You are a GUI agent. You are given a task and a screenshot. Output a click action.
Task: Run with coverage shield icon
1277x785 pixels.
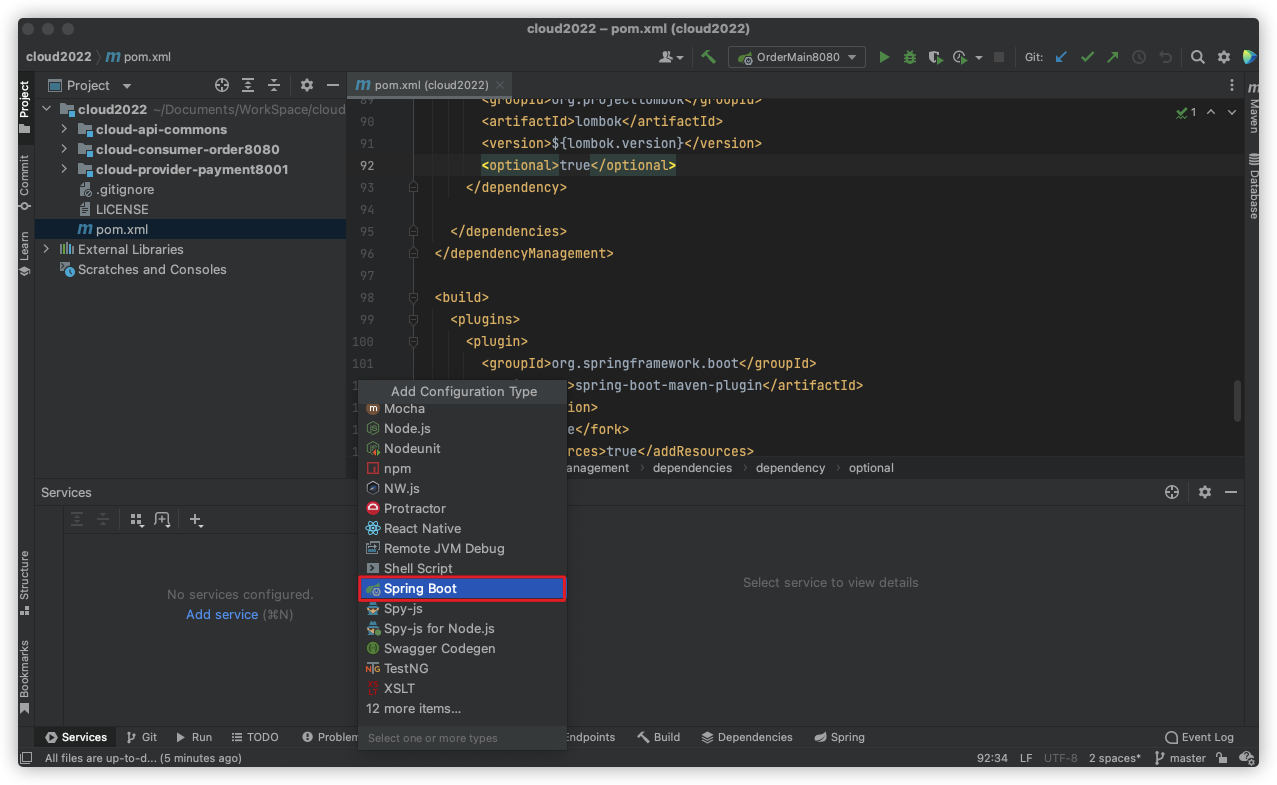[x=935, y=57]
